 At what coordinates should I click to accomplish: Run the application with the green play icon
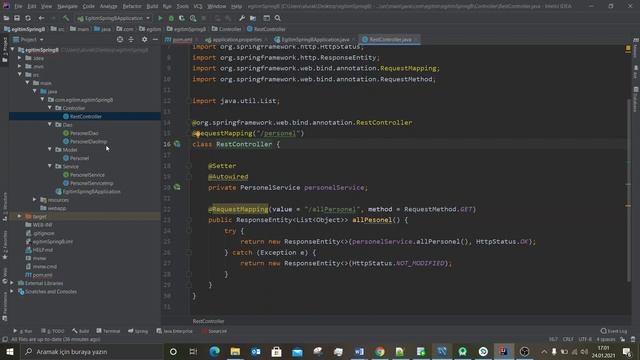pos(160,18)
